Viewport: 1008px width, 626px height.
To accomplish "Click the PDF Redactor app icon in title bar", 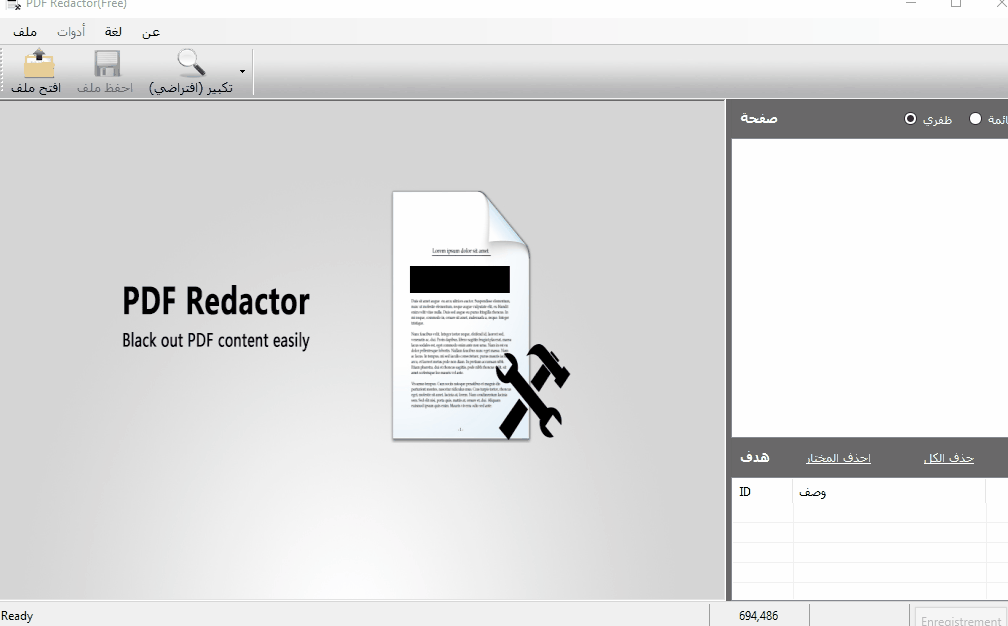I will pos(14,4).
